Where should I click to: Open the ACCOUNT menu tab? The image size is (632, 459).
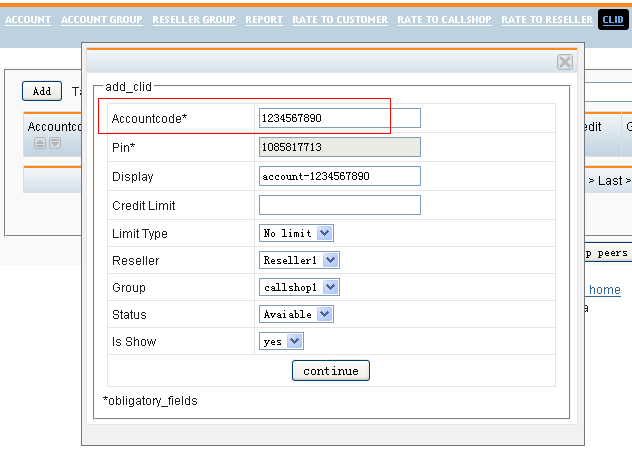click(28, 20)
